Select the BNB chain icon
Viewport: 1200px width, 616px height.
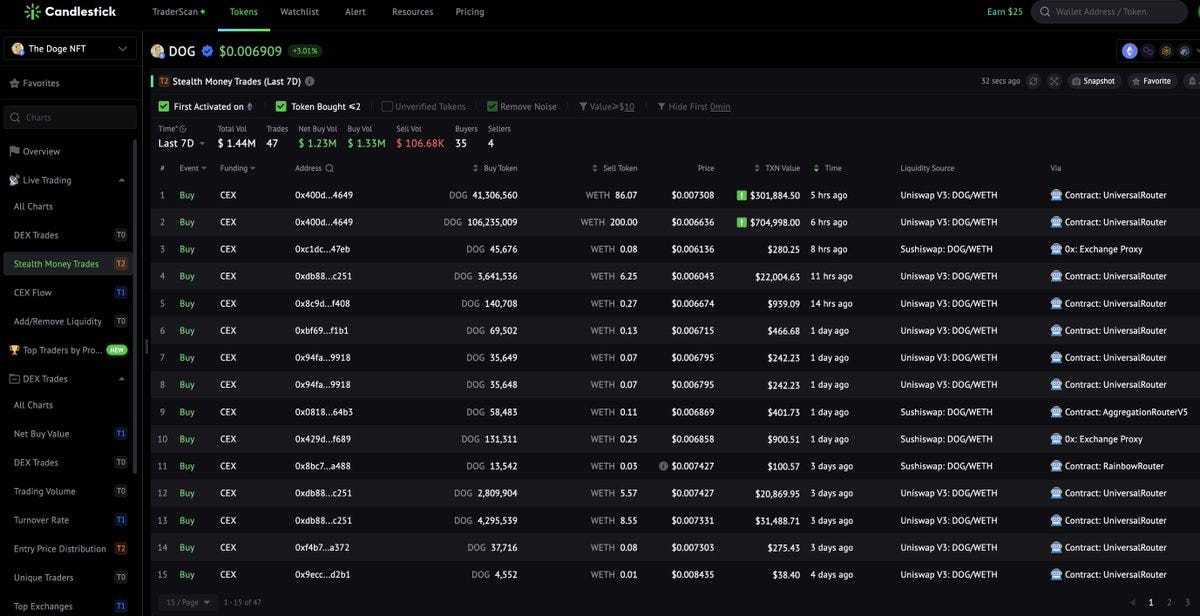point(1166,51)
